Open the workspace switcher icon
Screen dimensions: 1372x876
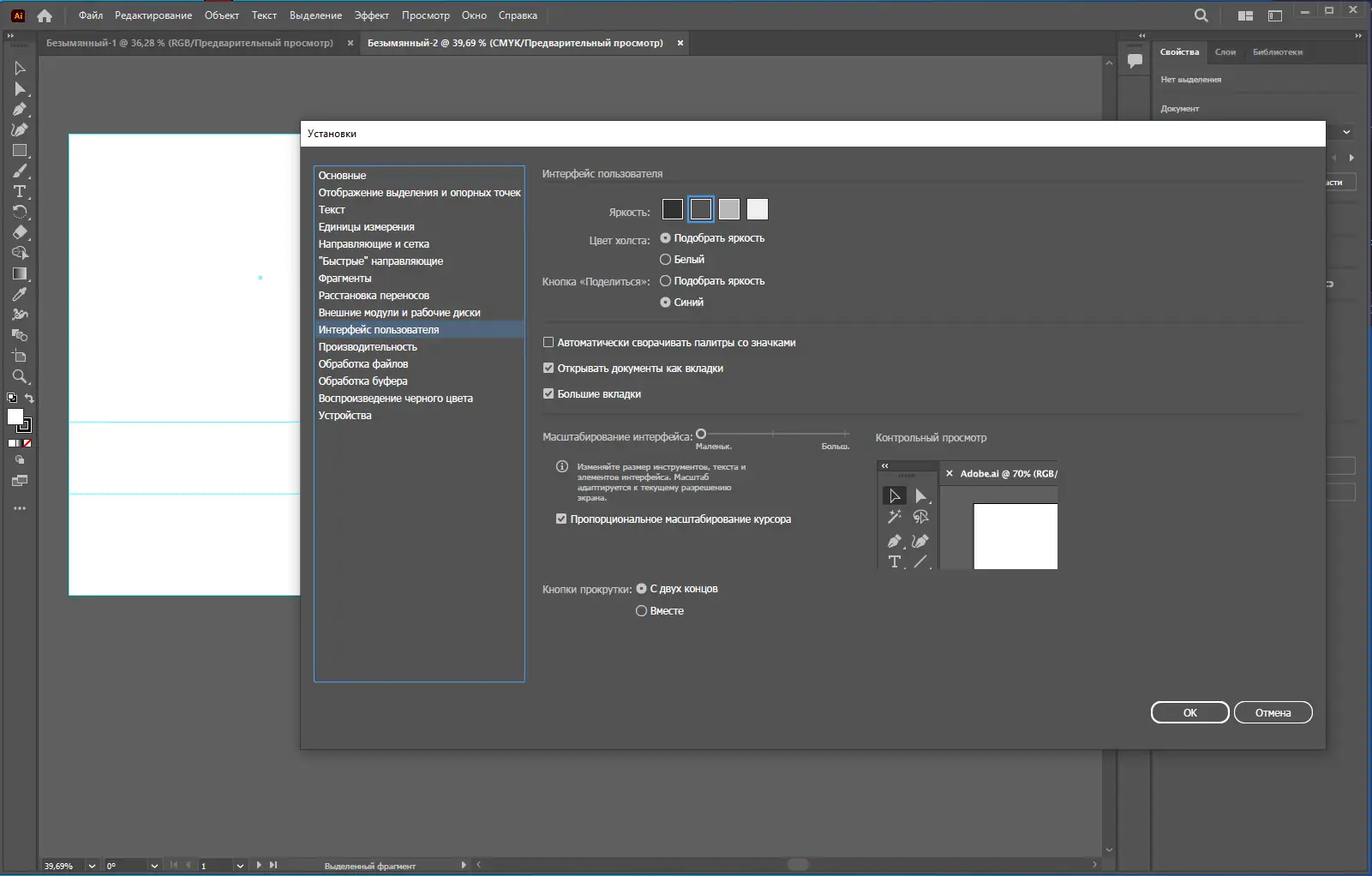point(1275,15)
